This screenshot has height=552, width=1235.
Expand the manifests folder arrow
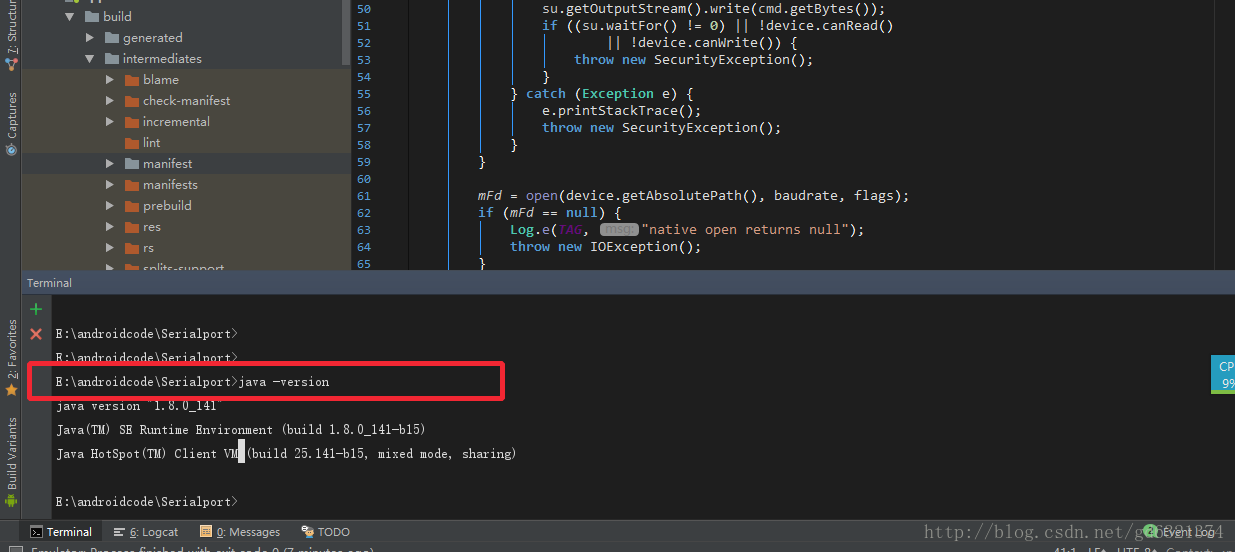[110, 185]
